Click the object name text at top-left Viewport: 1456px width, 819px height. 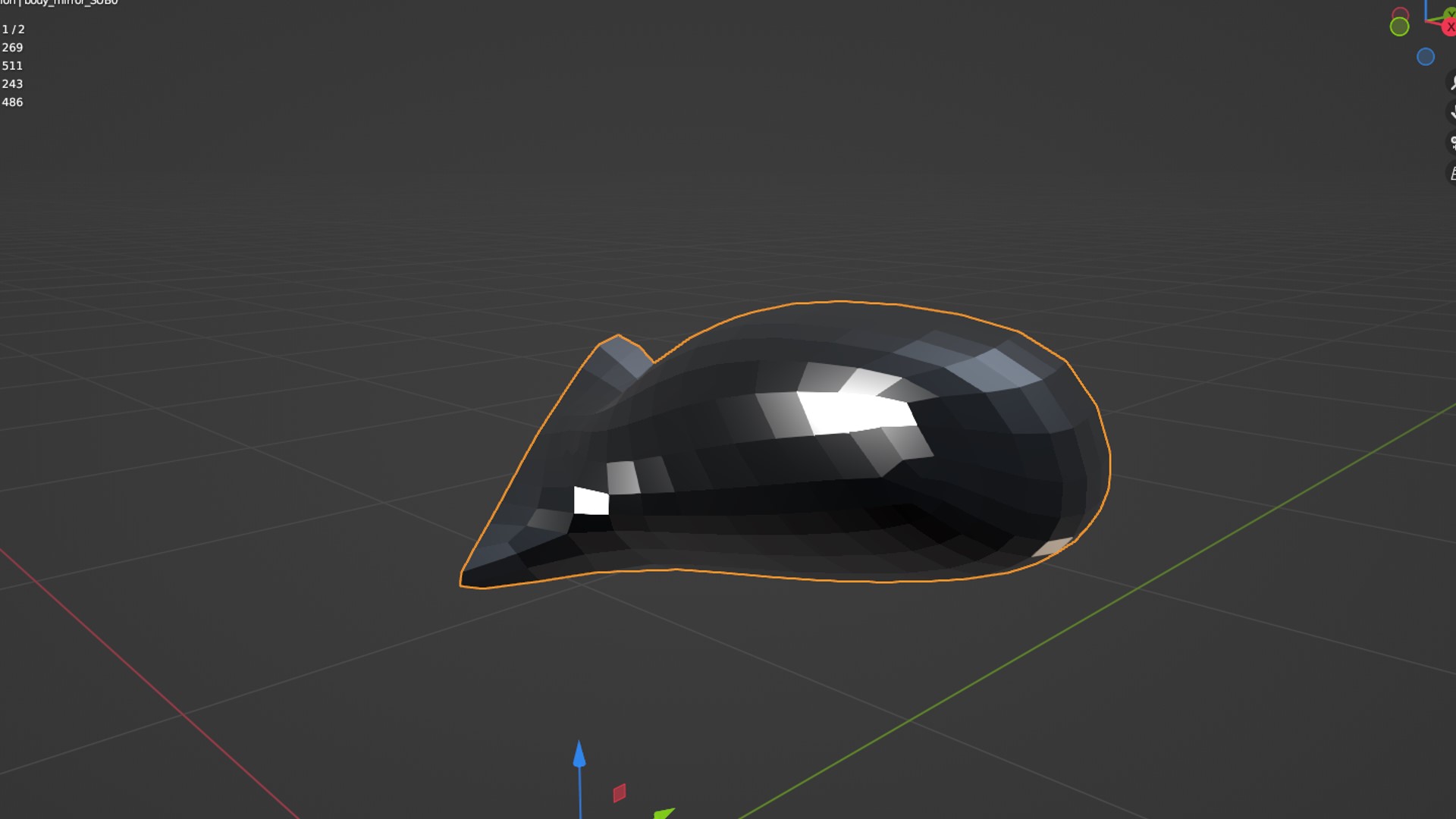tap(70, 3)
